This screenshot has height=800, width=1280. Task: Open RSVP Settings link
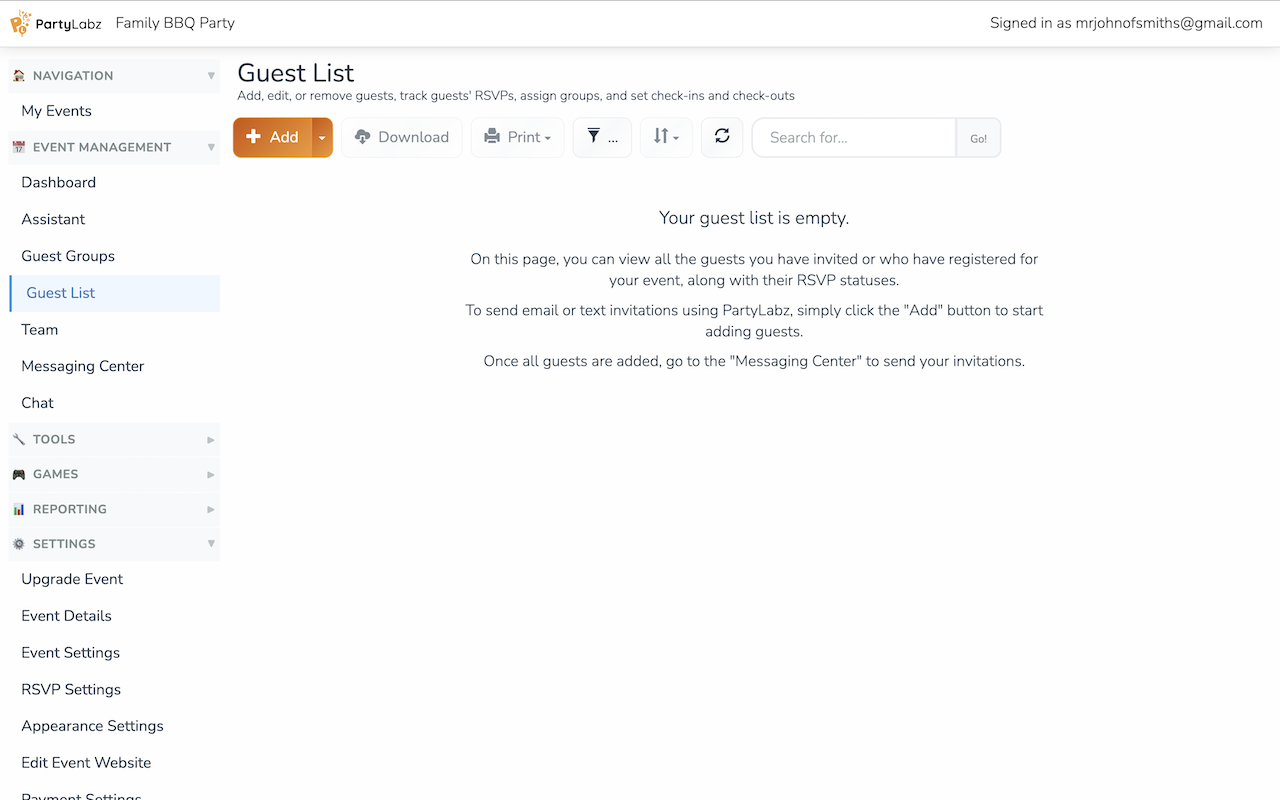(x=71, y=689)
